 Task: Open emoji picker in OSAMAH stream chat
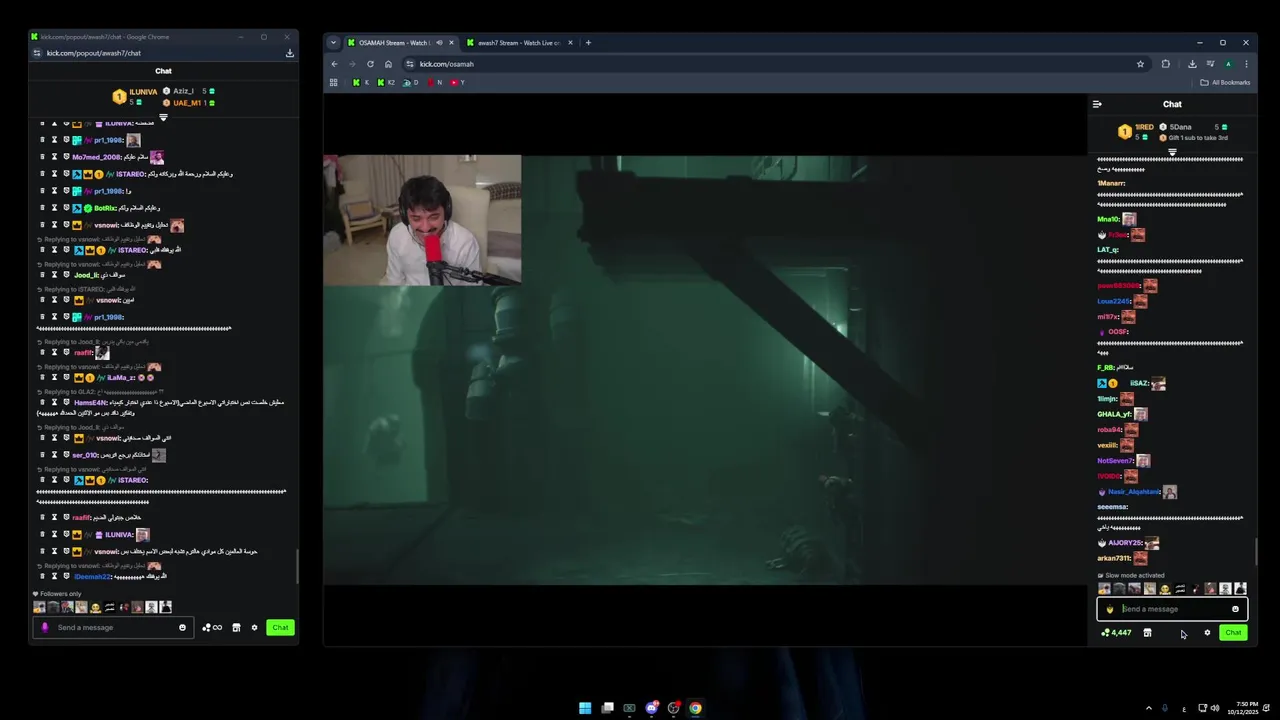(x=1235, y=609)
